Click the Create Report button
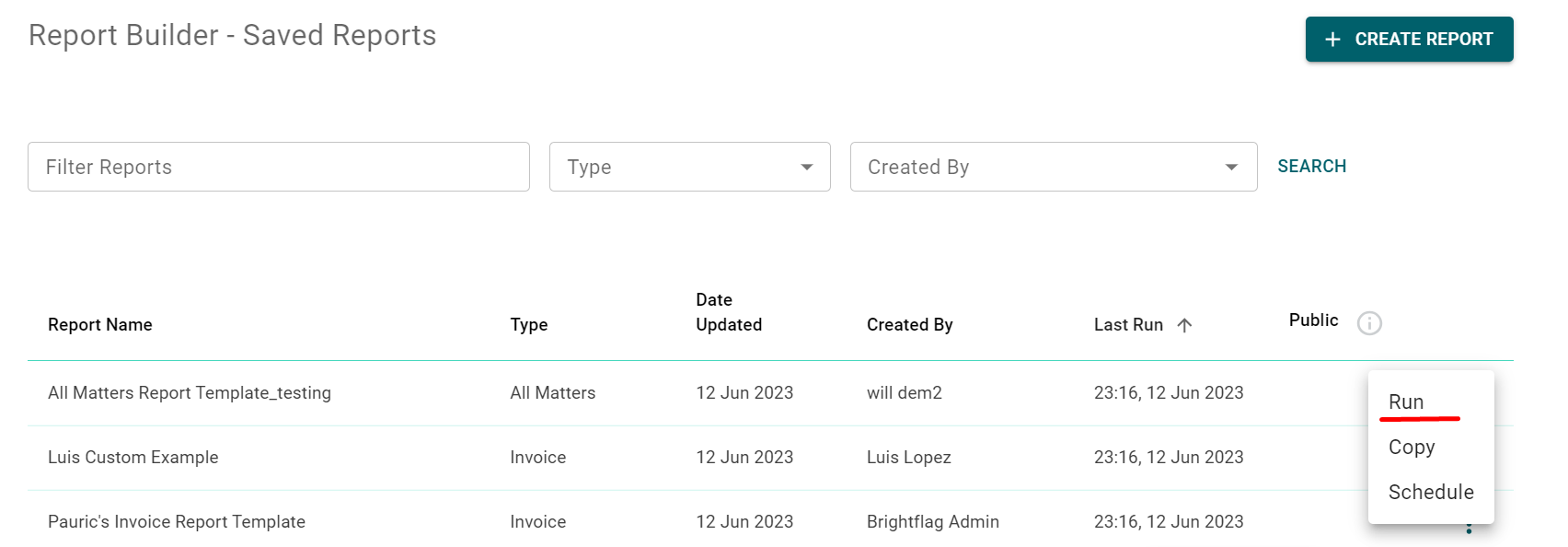 (1409, 40)
